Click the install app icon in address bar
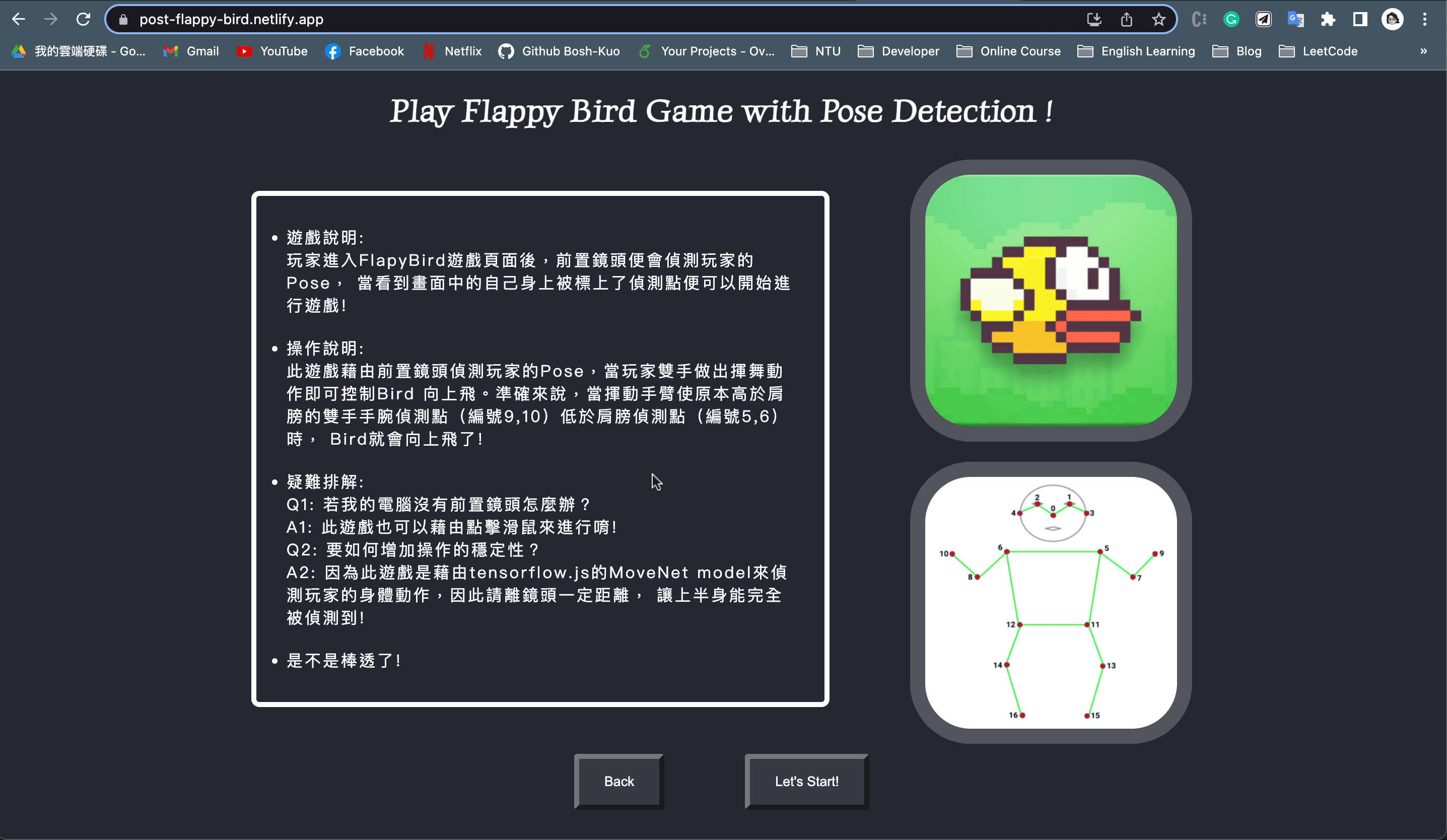This screenshot has width=1447, height=840. tap(1094, 20)
